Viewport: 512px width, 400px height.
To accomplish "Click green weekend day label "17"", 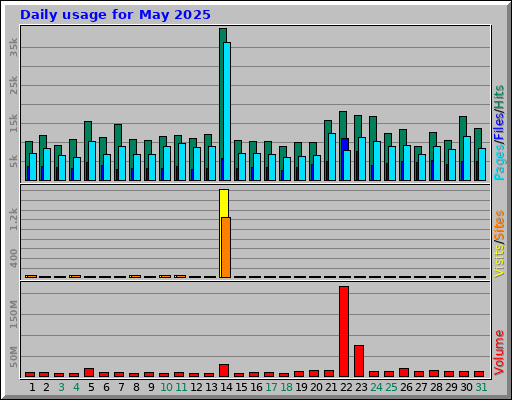I will [x=271, y=387].
